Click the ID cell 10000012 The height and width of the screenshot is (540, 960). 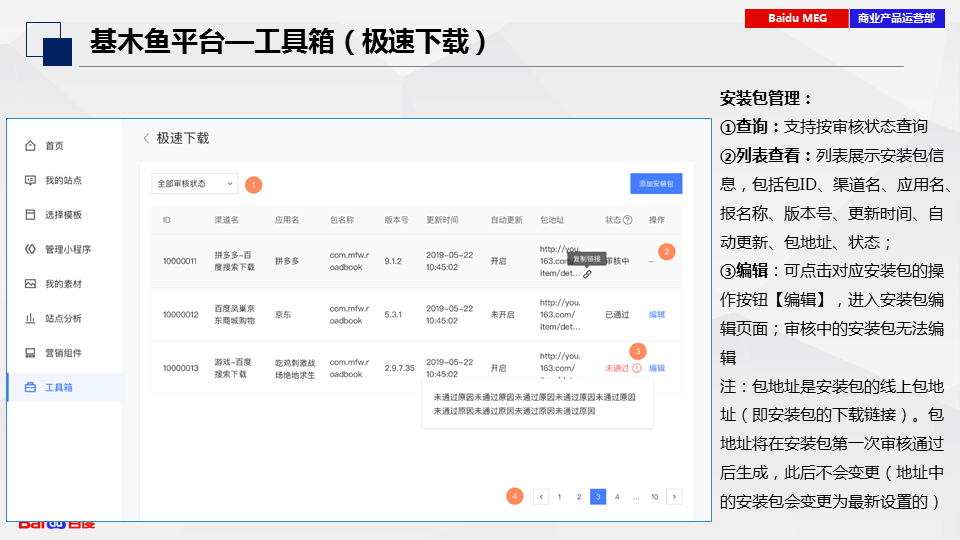[x=181, y=315]
